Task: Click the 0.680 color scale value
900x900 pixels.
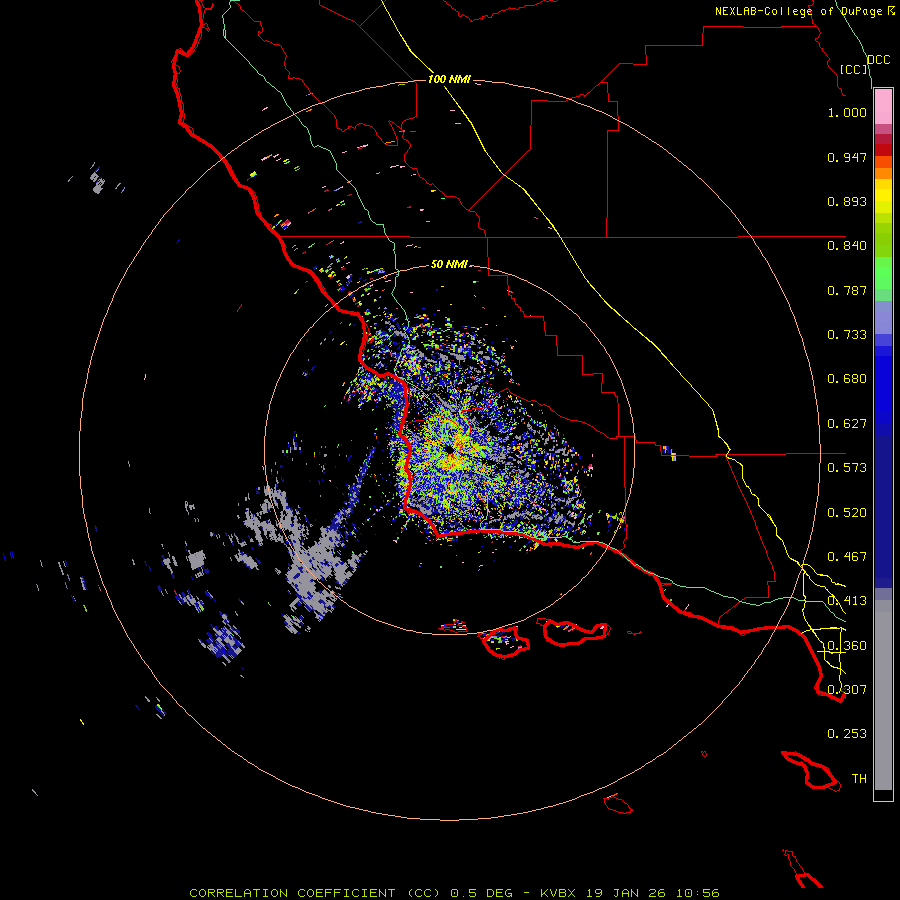Action: tap(847, 379)
